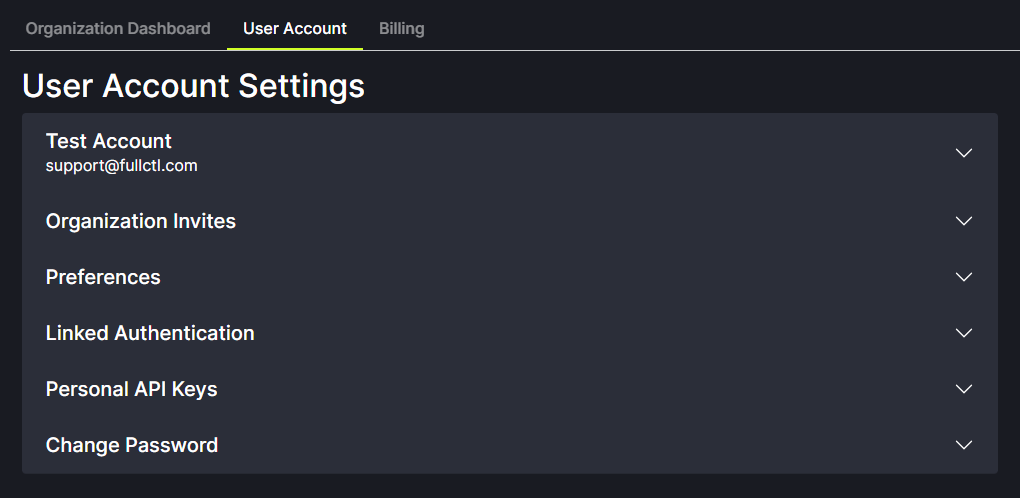Click the support@fullctl.com email text

pos(121,166)
